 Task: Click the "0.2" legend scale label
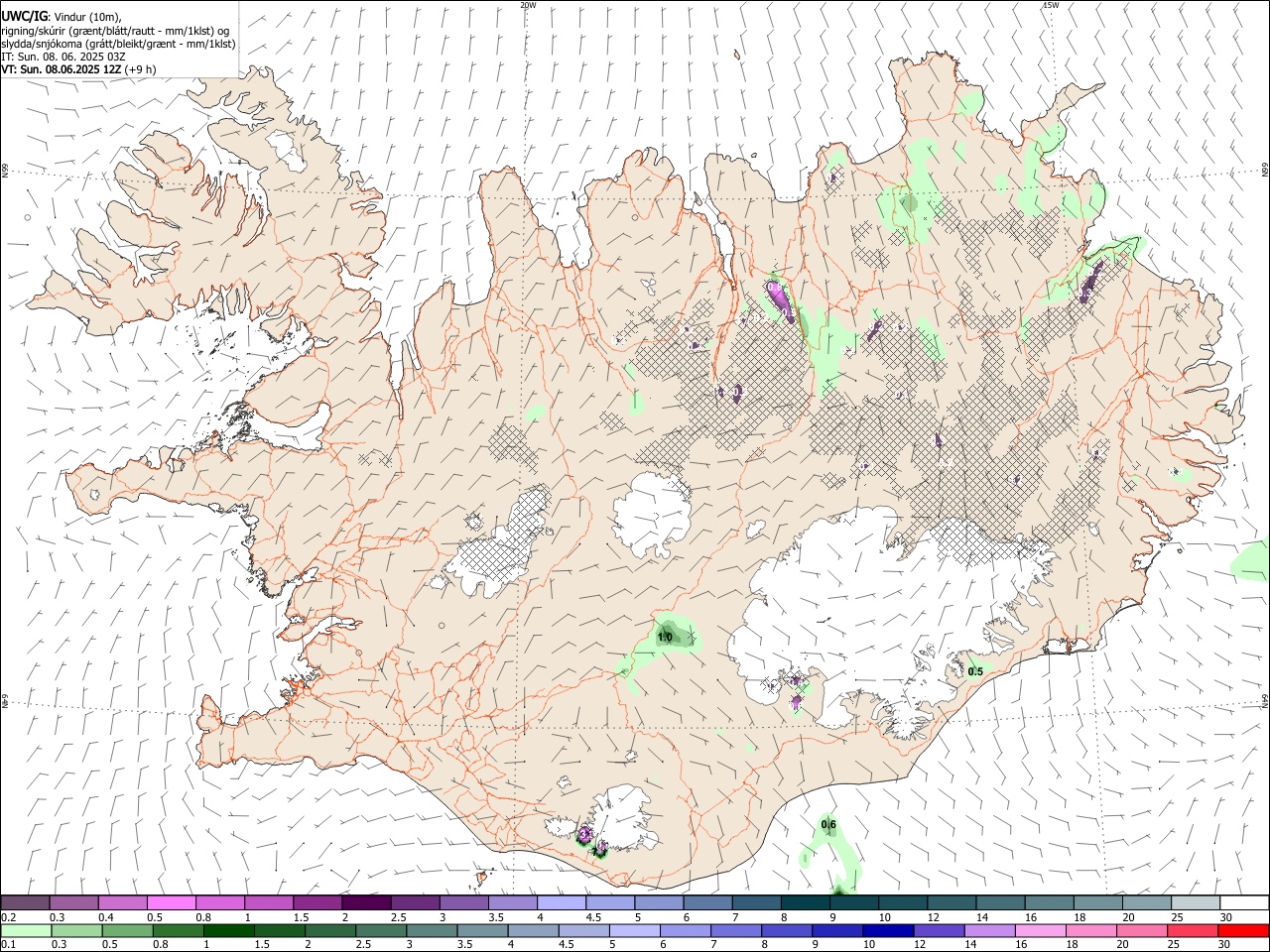(9, 917)
